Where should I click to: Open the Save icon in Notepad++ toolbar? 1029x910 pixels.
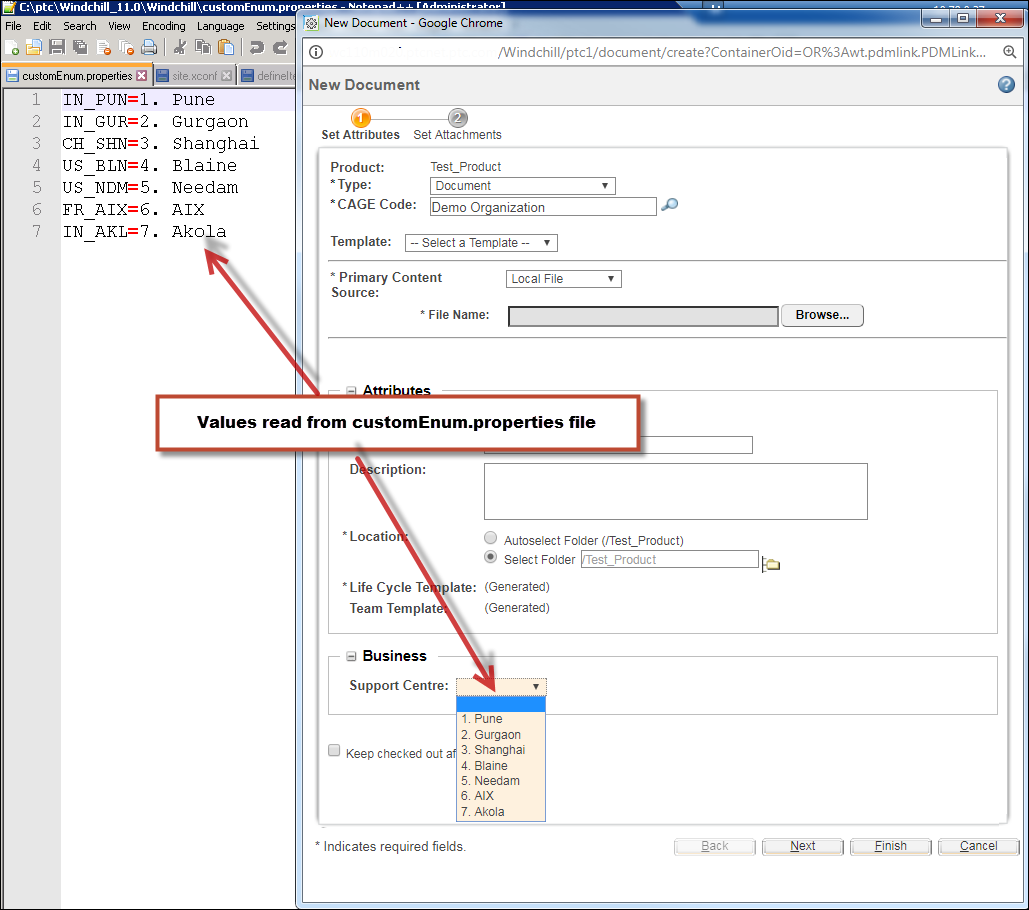click(57, 47)
